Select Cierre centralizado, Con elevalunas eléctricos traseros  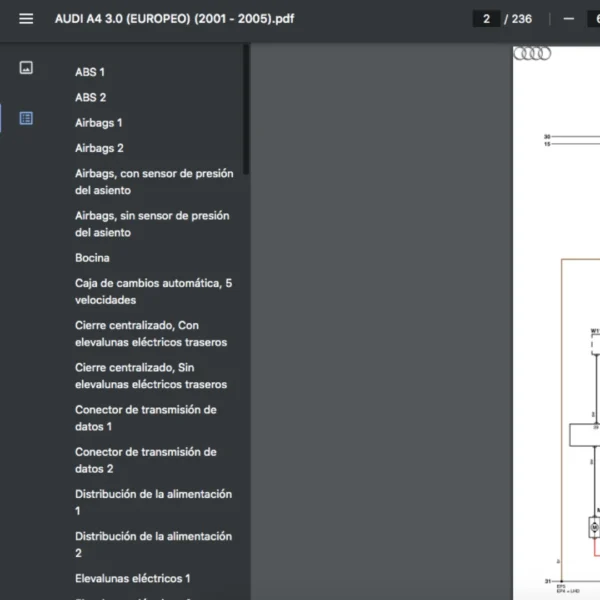tap(150, 333)
